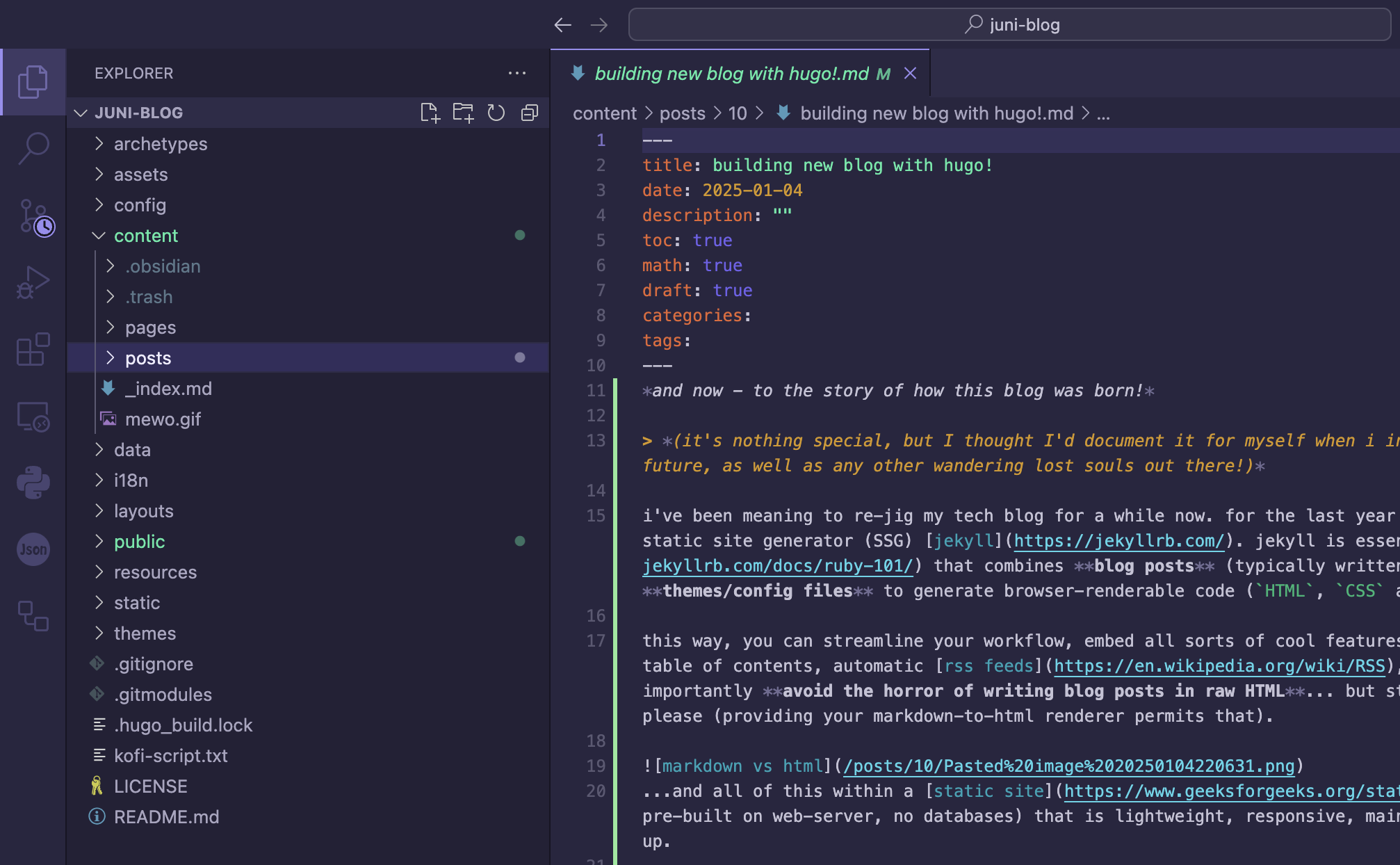
Task: Open the Remote Explorer view
Action: (33, 417)
